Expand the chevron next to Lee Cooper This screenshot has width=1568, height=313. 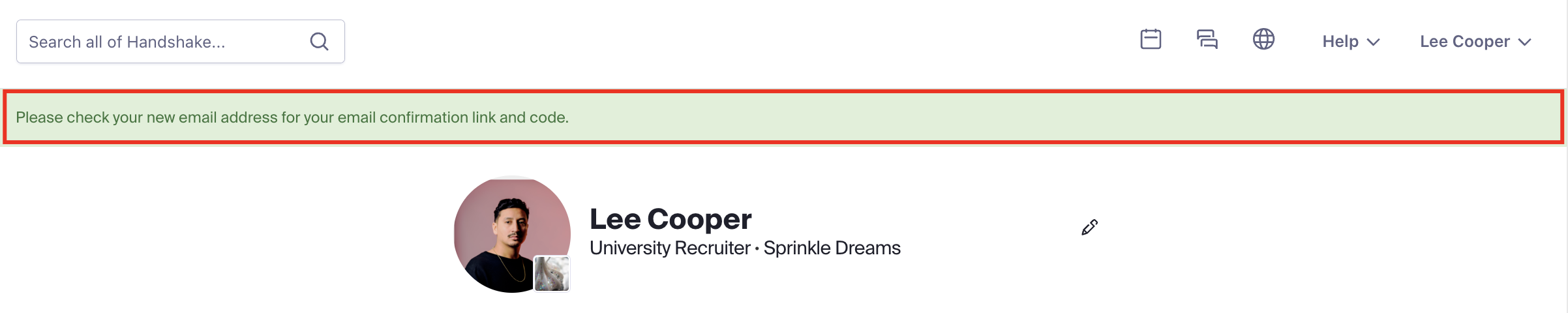click(1524, 42)
